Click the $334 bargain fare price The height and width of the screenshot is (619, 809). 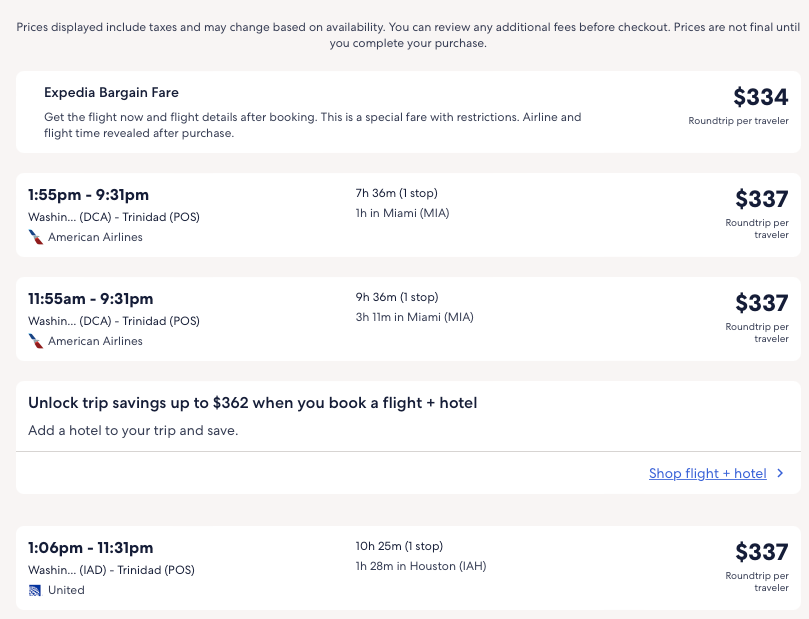pyautogui.click(x=760, y=97)
